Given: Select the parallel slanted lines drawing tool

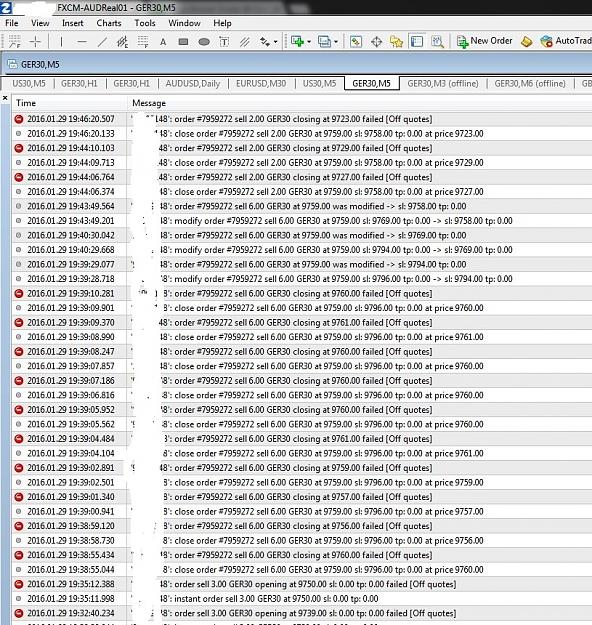Looking at the screenshot, I should [244, 41].
